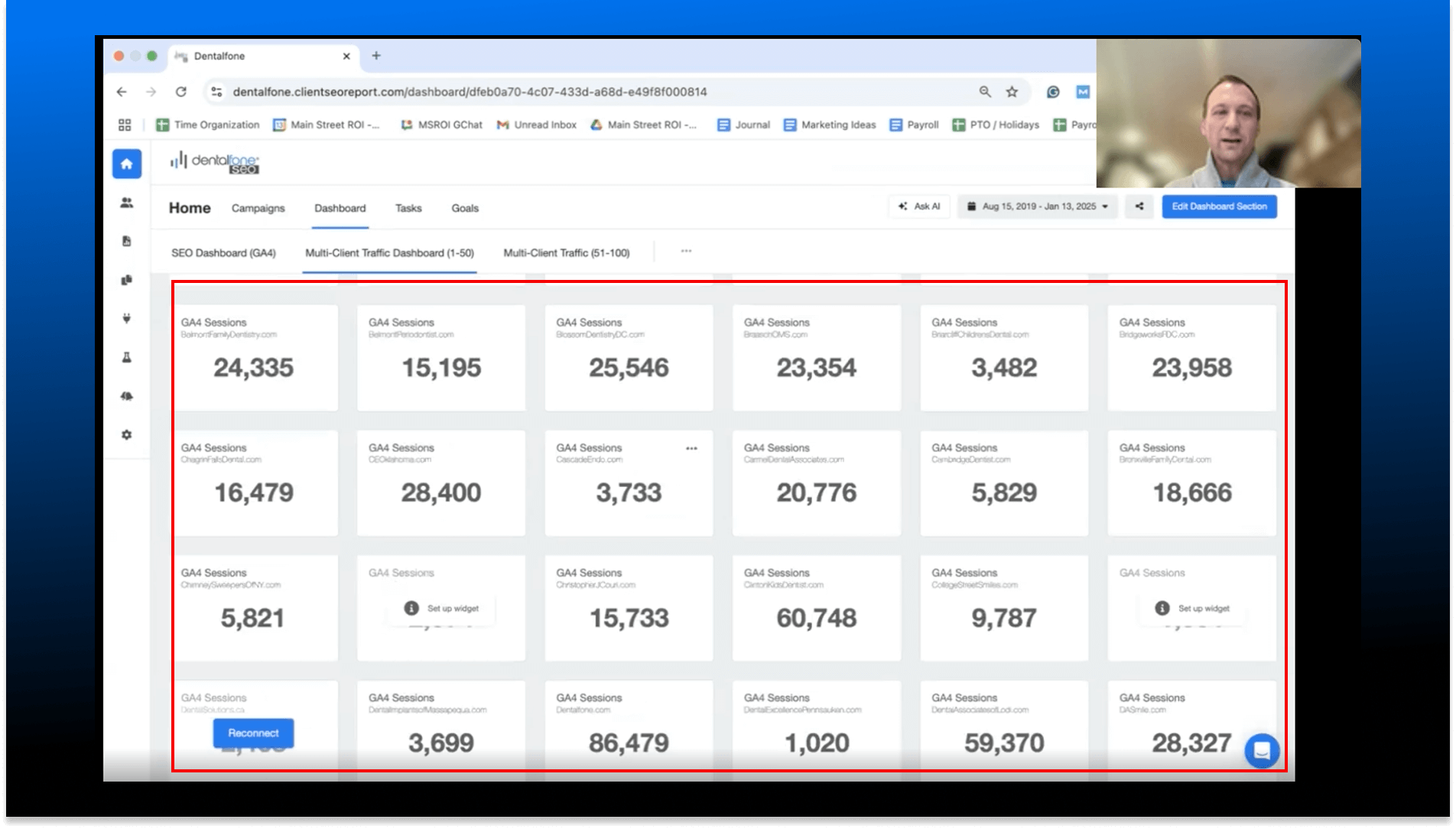The width and height of the screenshot is (1456, 829).
Task: Open the Payroll bookmark
Action: click(x=914, y=125)
